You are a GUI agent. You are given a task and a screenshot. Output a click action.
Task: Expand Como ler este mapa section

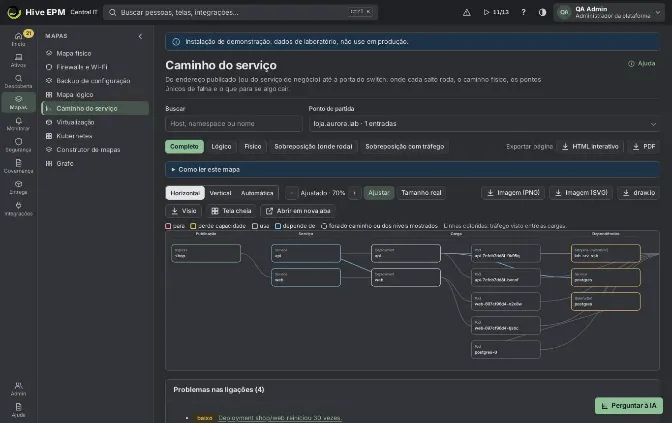(x=412, y=169)
